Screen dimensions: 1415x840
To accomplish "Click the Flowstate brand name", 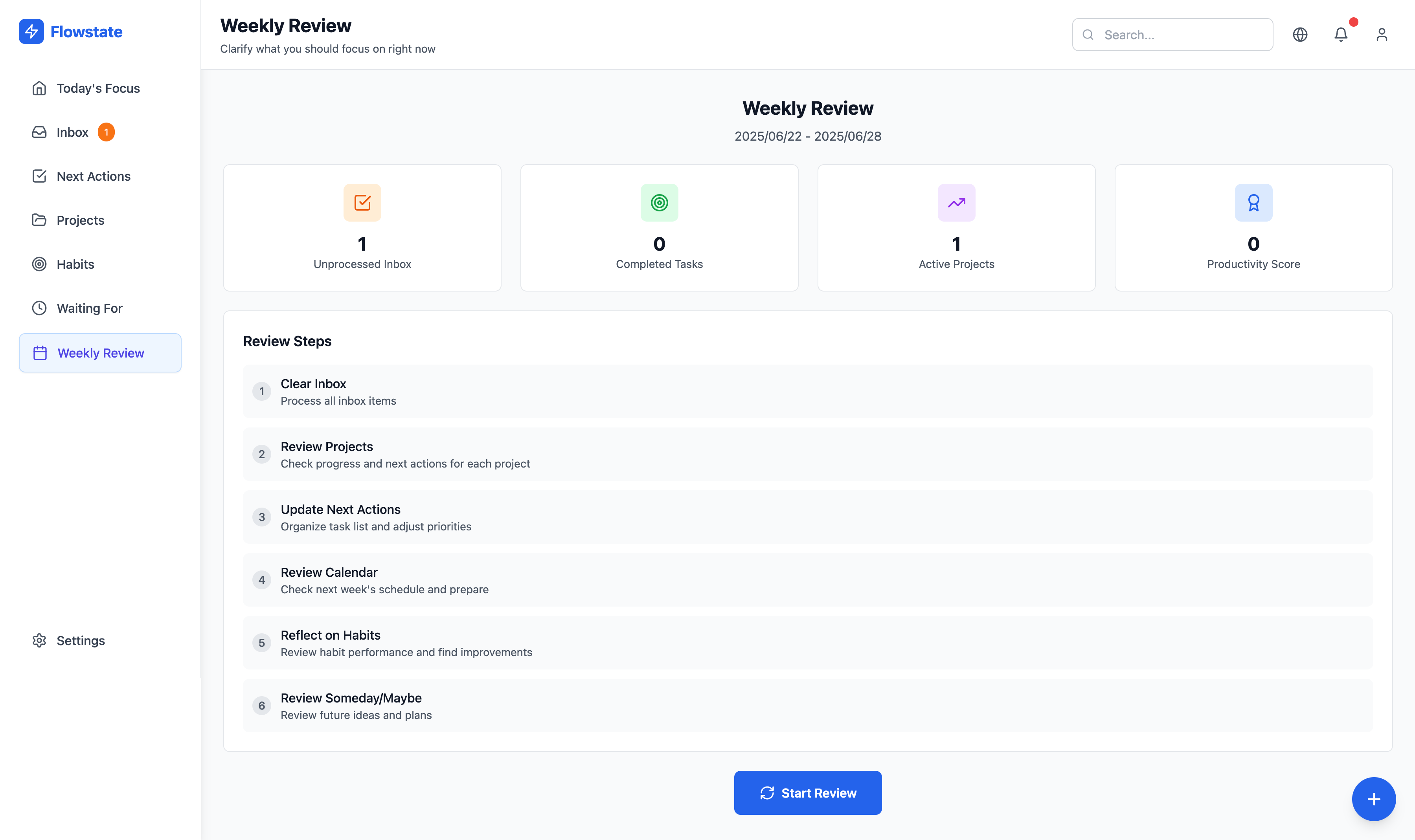I will click(x=86, y=32).
